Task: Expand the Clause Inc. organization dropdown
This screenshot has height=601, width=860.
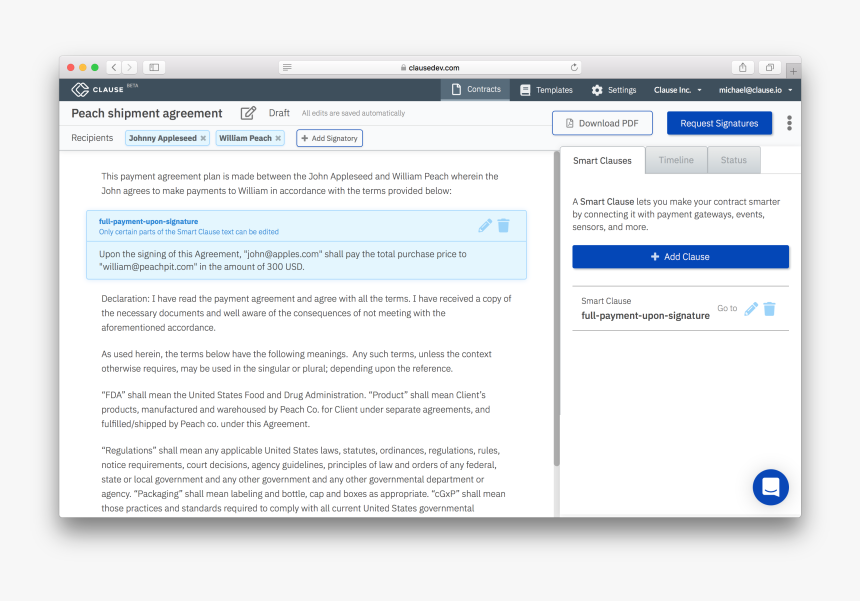Action: 677,89
